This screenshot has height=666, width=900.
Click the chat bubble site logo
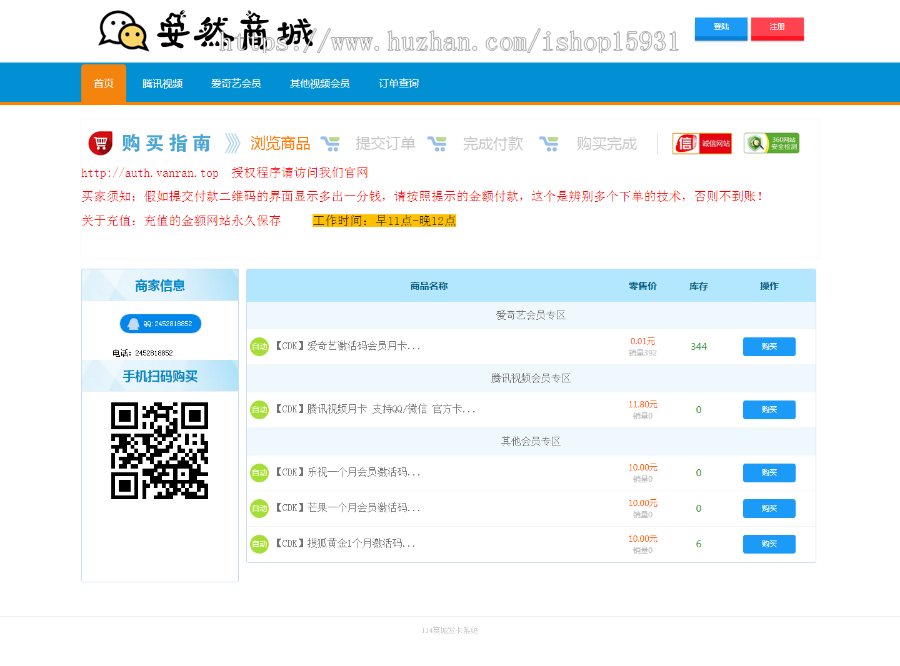[123, 31]
